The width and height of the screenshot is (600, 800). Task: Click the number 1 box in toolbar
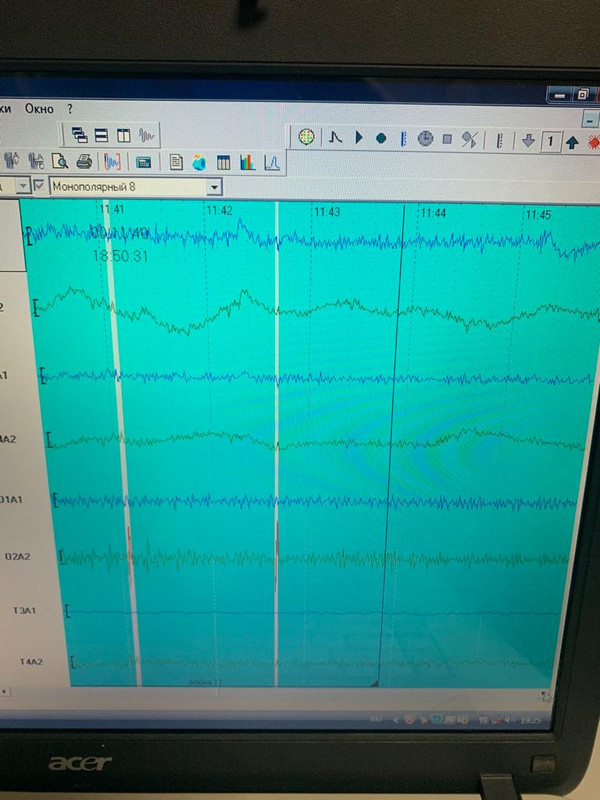tap(550, 141)
